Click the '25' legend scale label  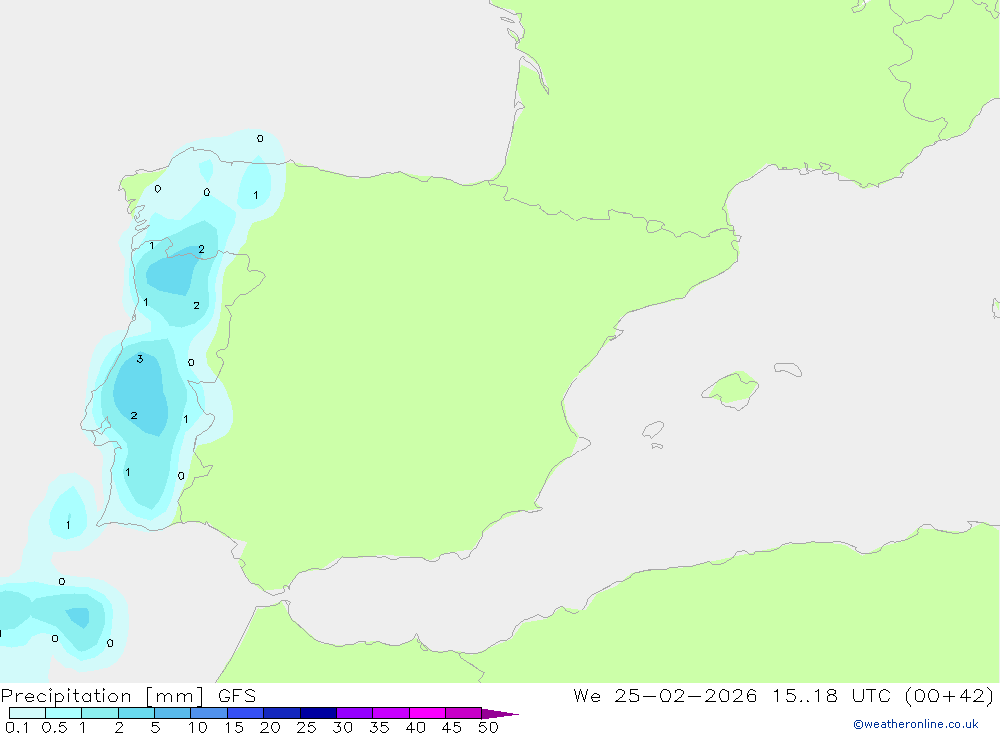(x=306, y=727)
